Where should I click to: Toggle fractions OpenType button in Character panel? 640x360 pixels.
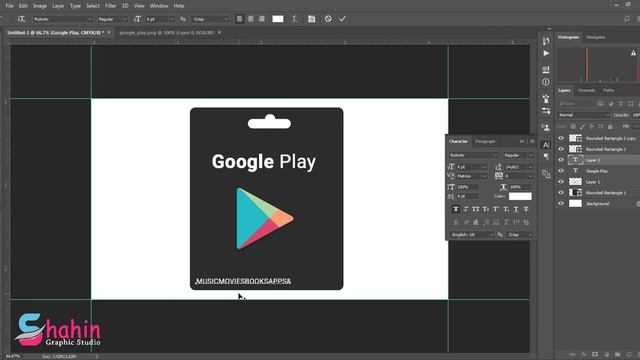pyautogui.click(x=526, y=222)
